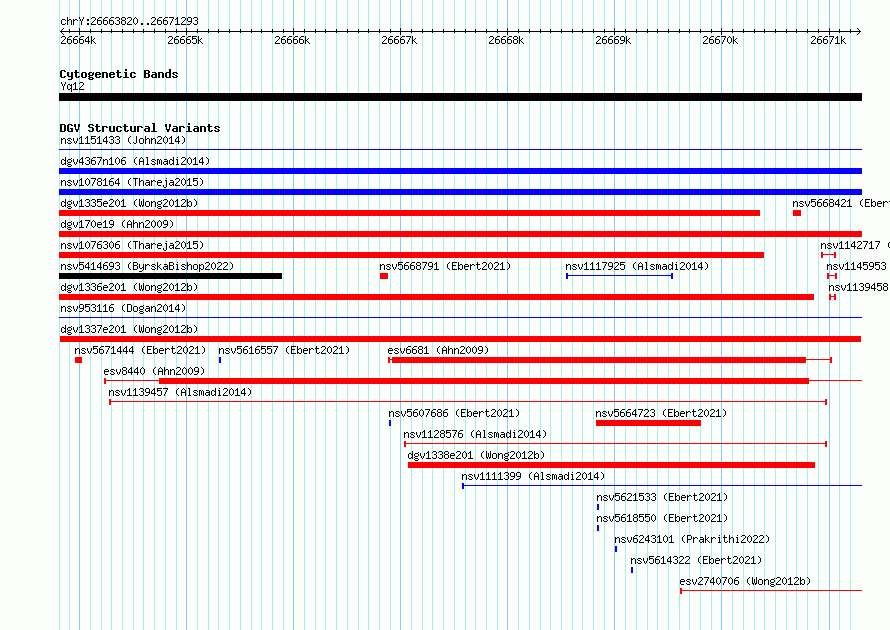Click the 26665k ruler position
Screen dimensions: 890x630
pos(185,40)
